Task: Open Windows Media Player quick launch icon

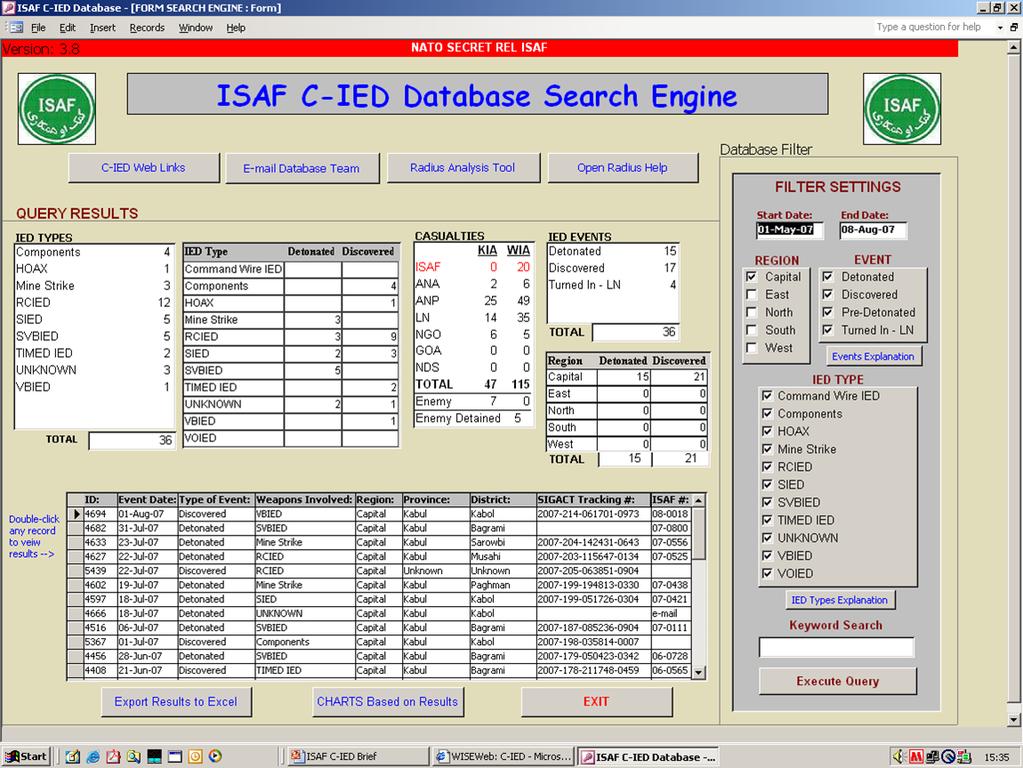Action: point(215,756)
